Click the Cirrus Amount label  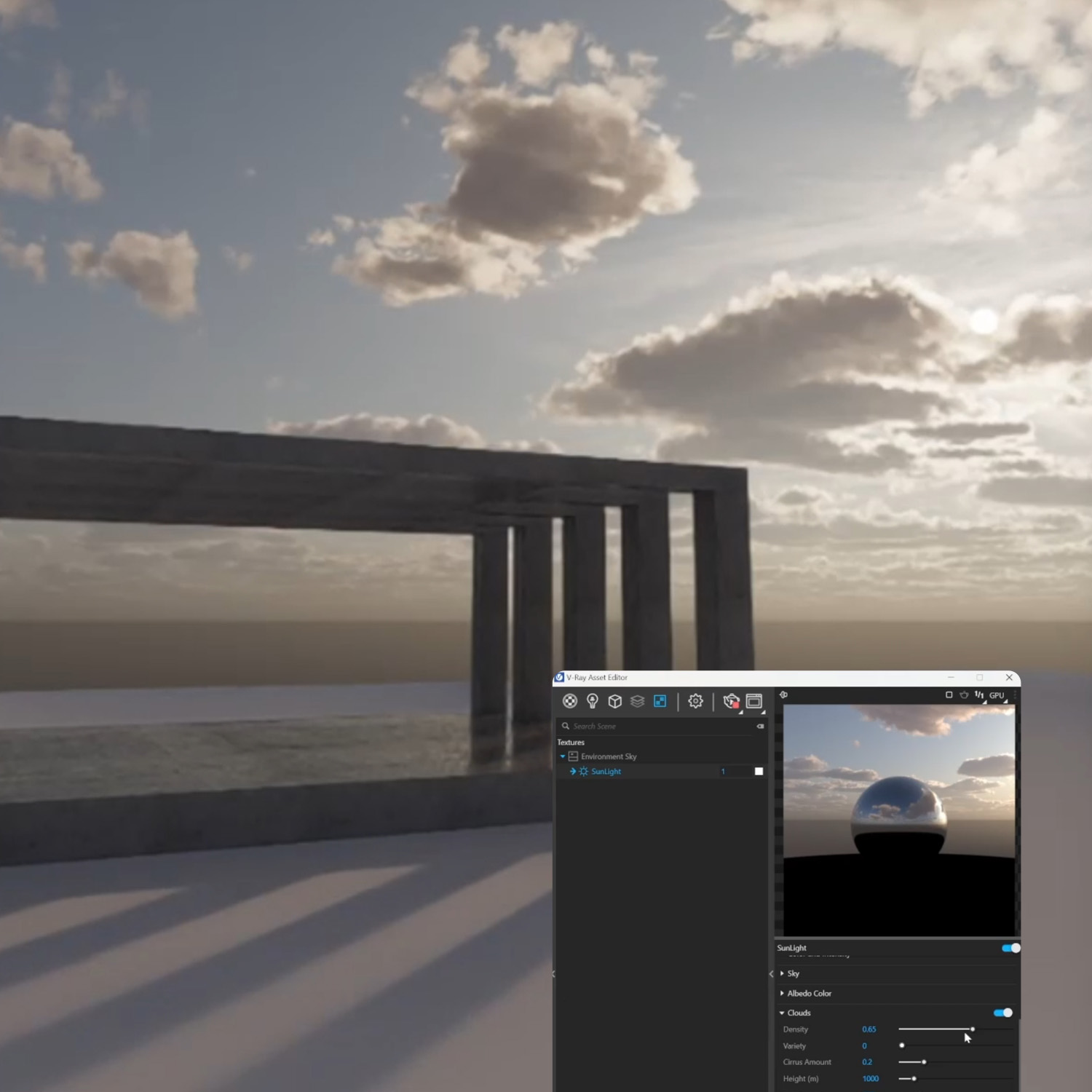[x=807, y=1062]
